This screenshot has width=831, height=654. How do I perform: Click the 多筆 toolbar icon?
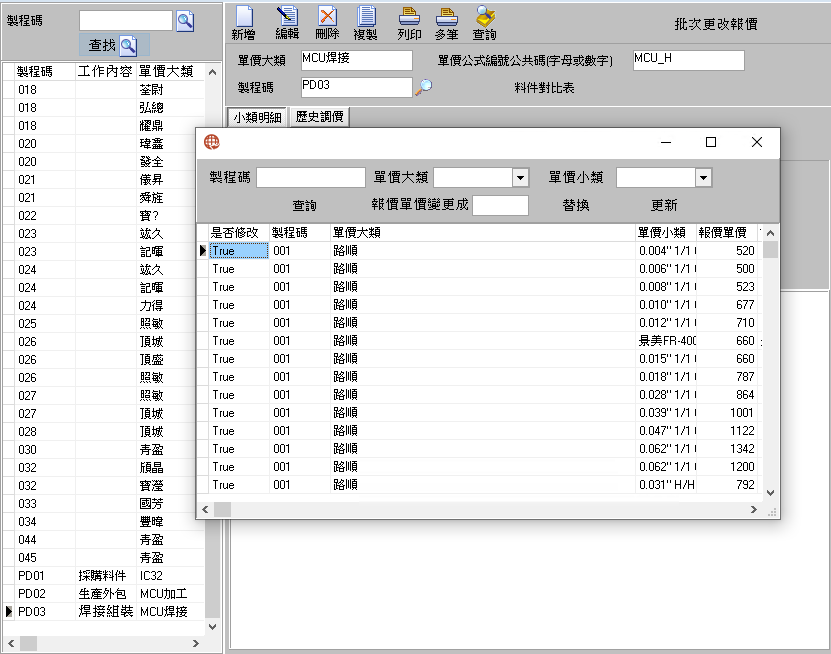click(x=446, y=23)
